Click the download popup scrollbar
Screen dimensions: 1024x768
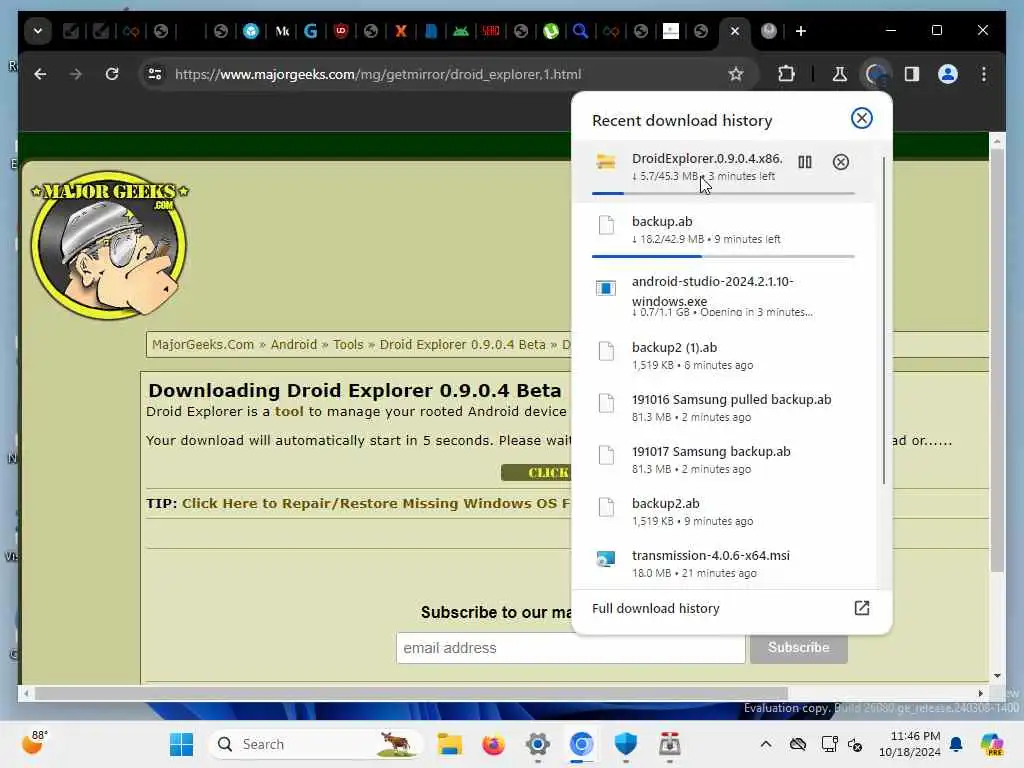[884, 320]
